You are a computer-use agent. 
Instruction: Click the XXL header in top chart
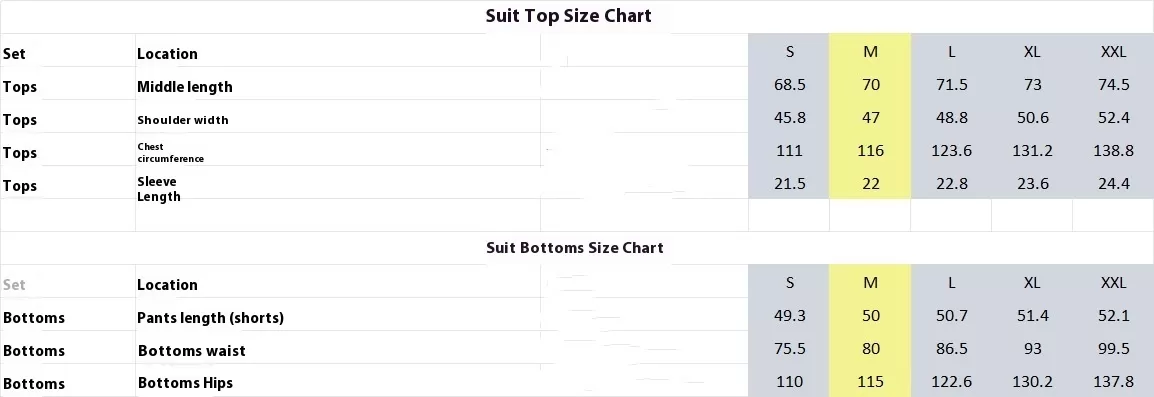point(1114,52)
